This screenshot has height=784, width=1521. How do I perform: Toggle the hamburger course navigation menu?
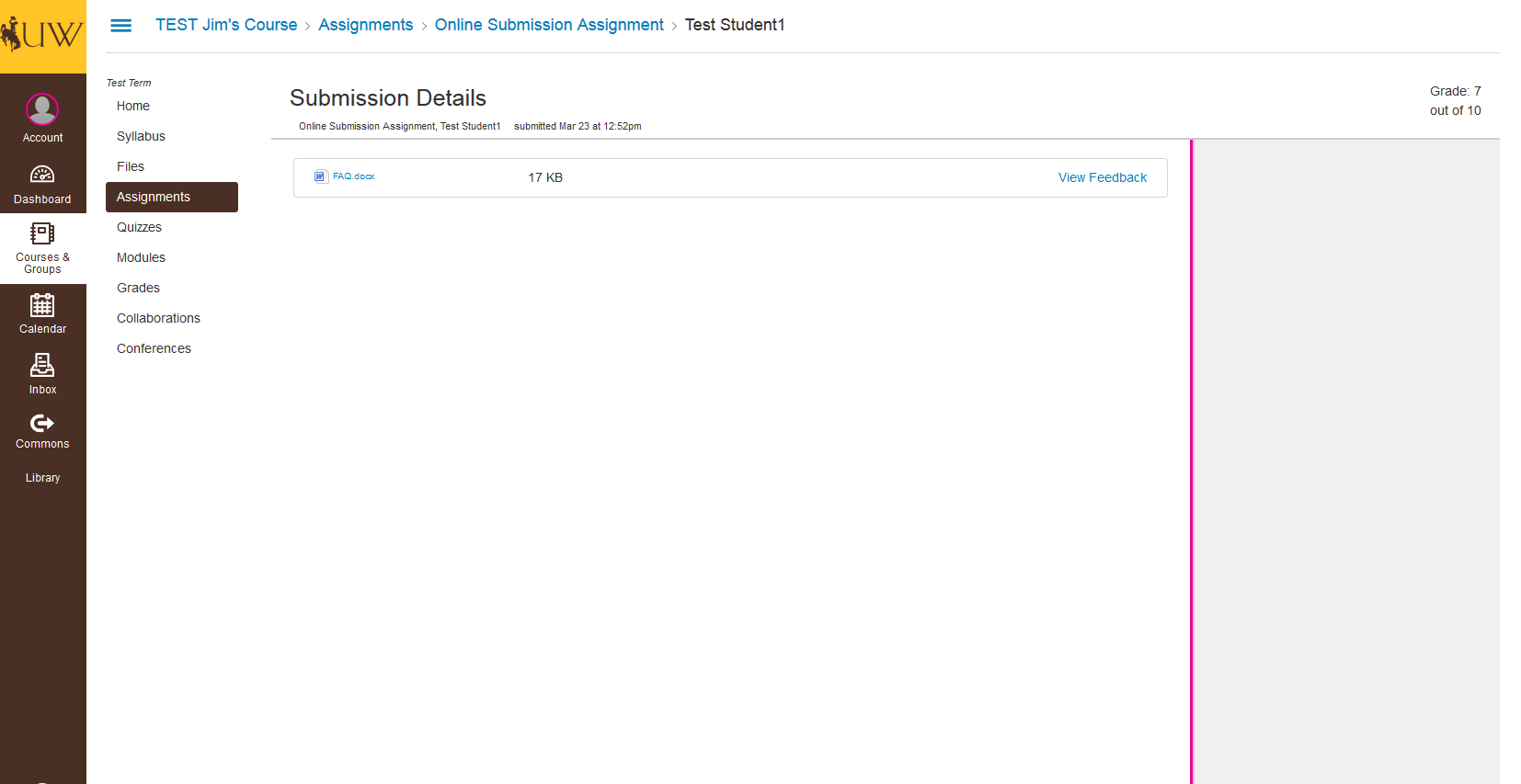coord(120,26)
